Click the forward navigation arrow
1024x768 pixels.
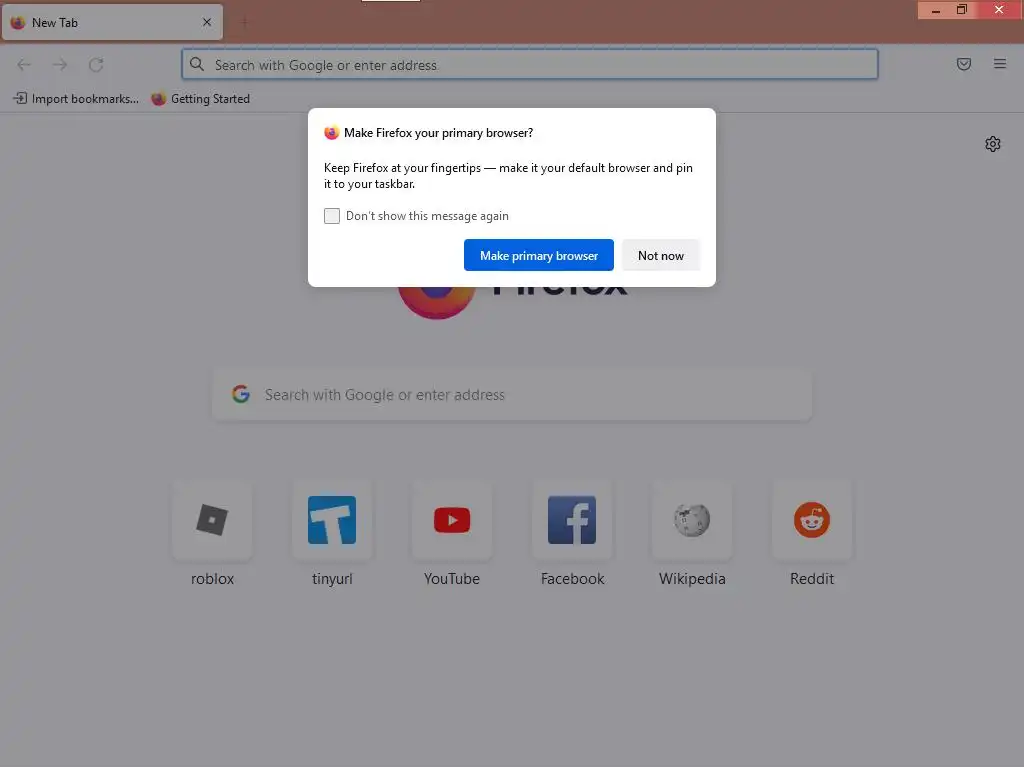click(60, 65)
